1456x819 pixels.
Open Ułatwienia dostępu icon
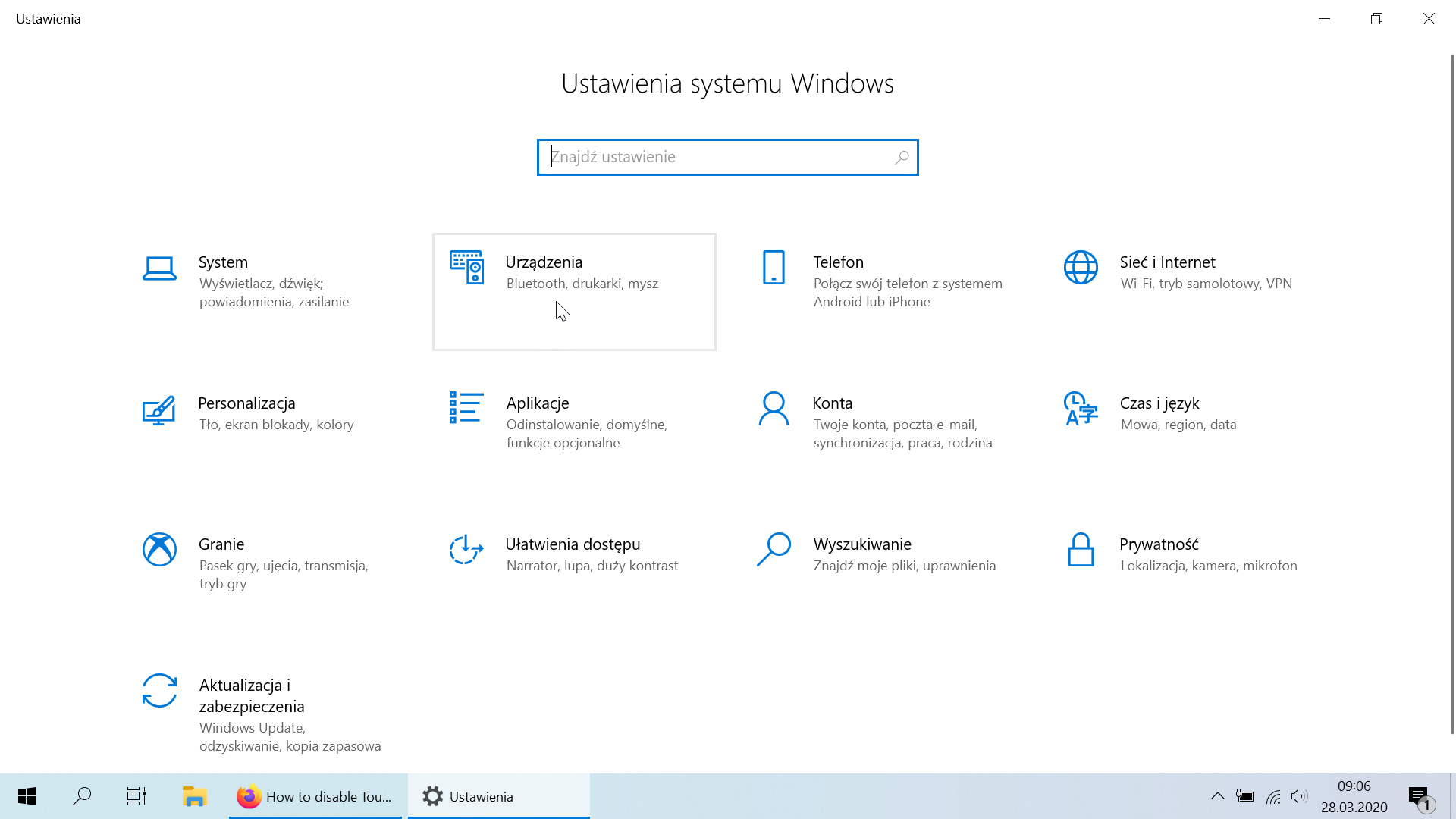466,550
